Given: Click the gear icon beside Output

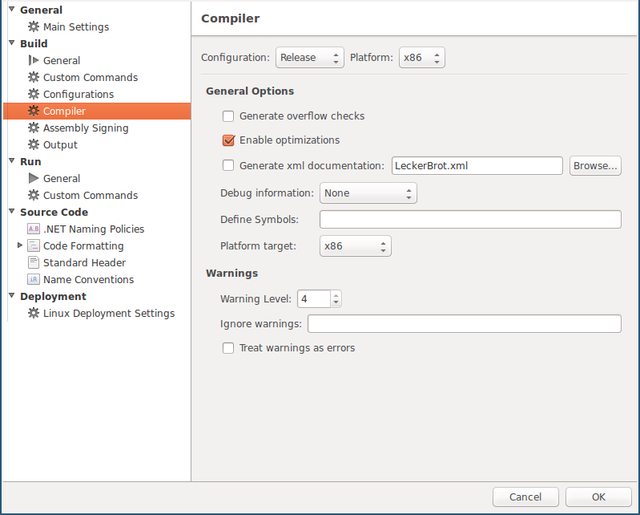Looking at the screenshot, I should click(34, 145).
